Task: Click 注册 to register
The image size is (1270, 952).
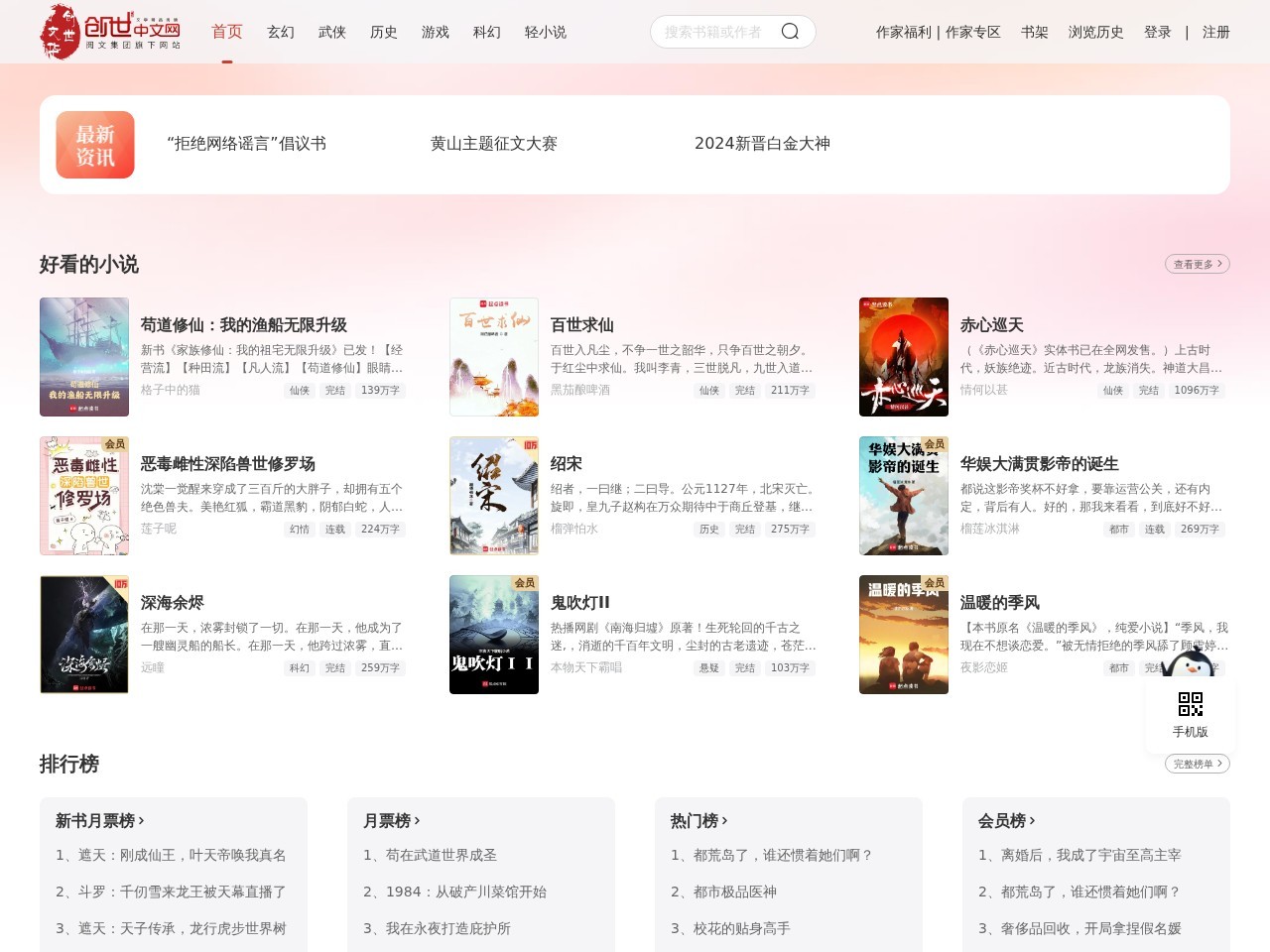Action: click(1216, 32)
